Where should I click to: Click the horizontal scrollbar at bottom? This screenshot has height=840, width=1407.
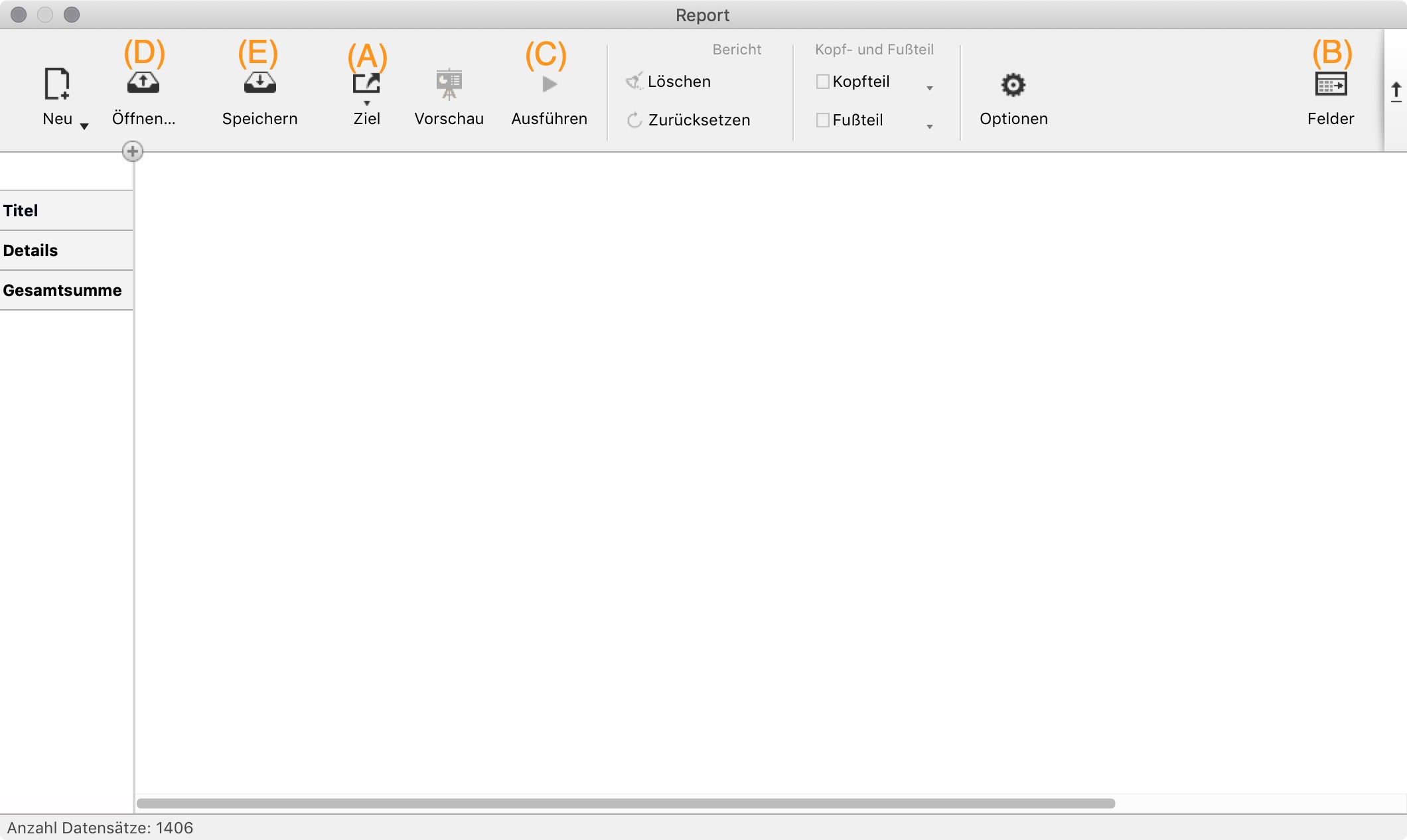pyautogui.click(x=625, y=804)
